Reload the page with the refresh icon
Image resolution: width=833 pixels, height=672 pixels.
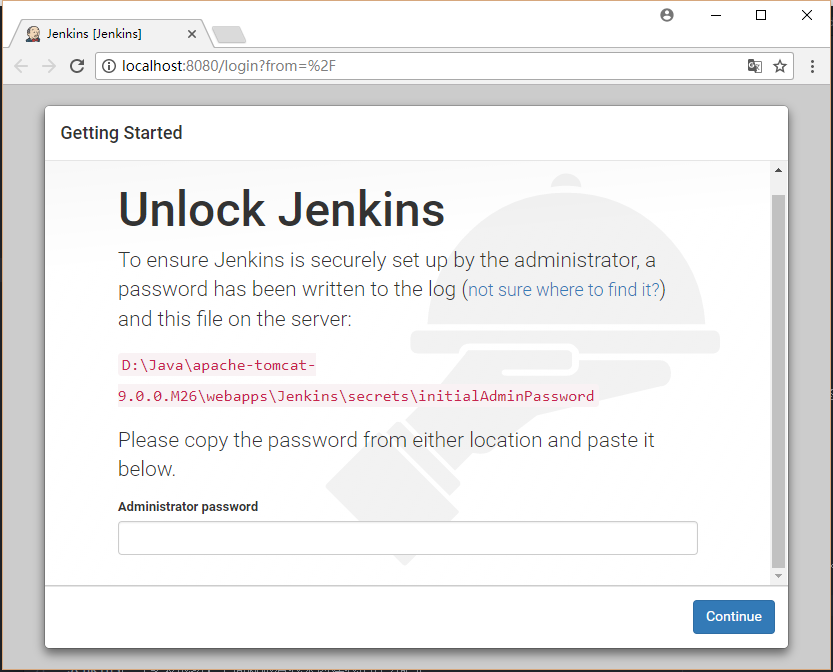(x=78, y=66)
